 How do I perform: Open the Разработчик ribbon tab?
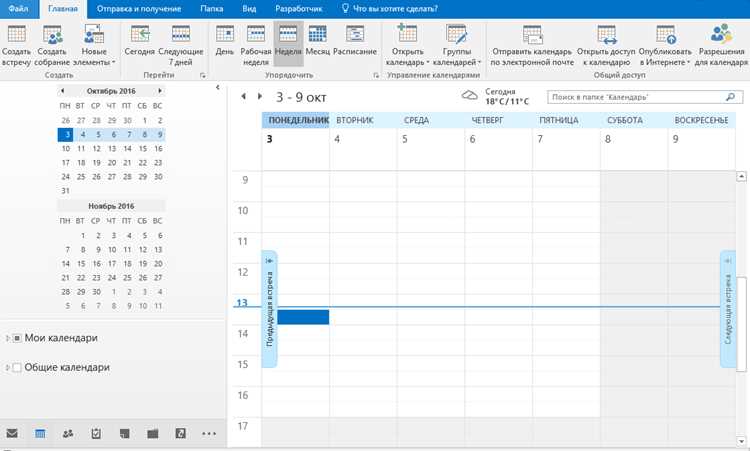(298, 9)
